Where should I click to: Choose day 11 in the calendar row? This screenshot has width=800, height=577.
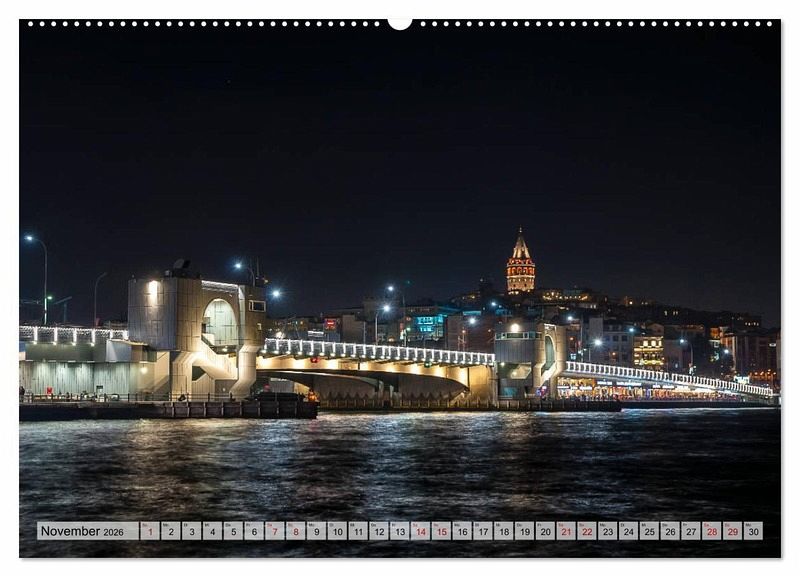(358, 531)
